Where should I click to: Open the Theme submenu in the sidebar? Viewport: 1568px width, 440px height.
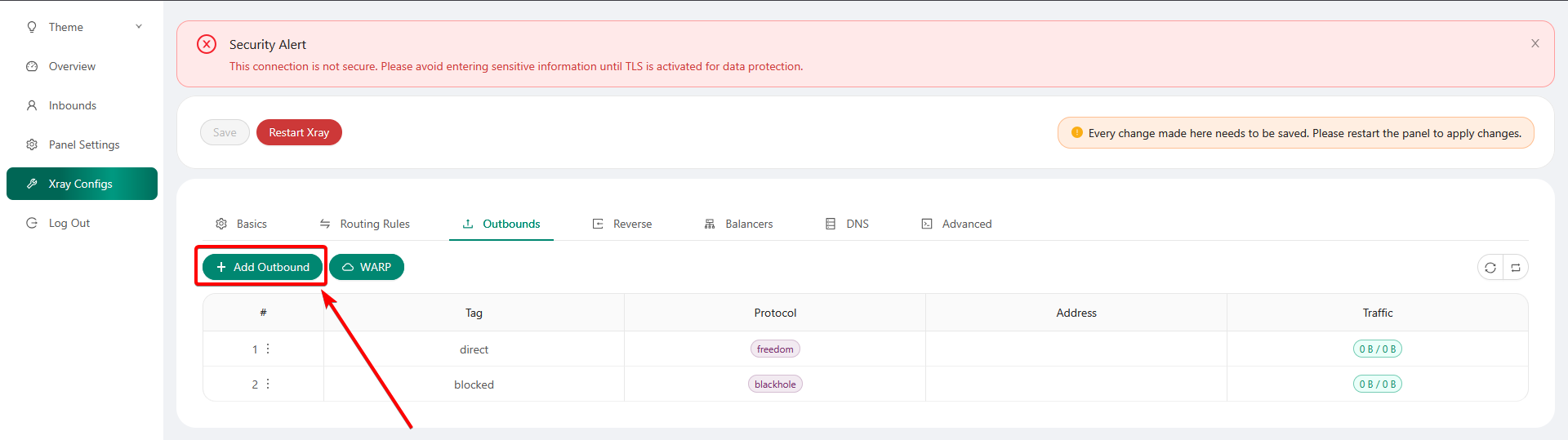66,27
